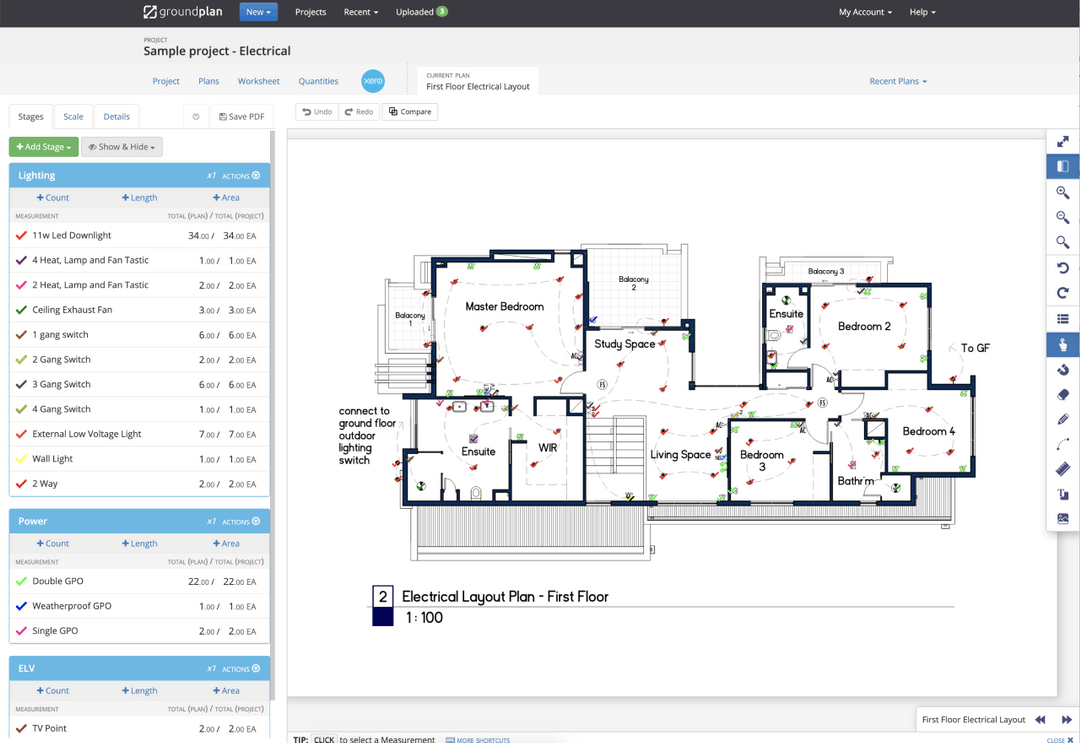Open the measurements list icon on the right toolbar

pos(1062,319)
